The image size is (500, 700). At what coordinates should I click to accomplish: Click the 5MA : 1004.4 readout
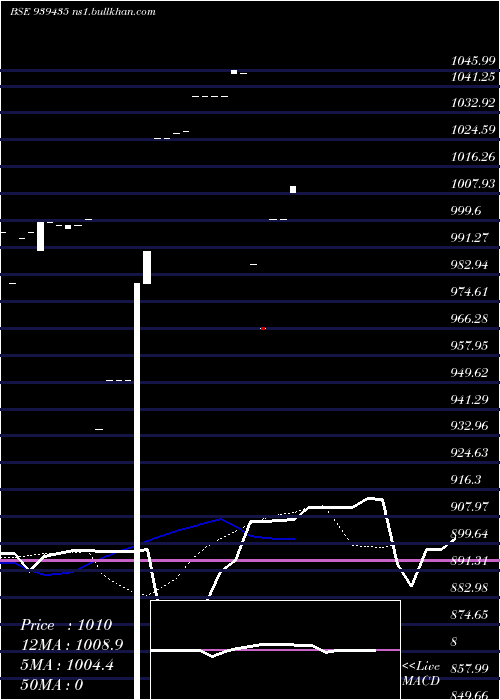pos(67,665)
